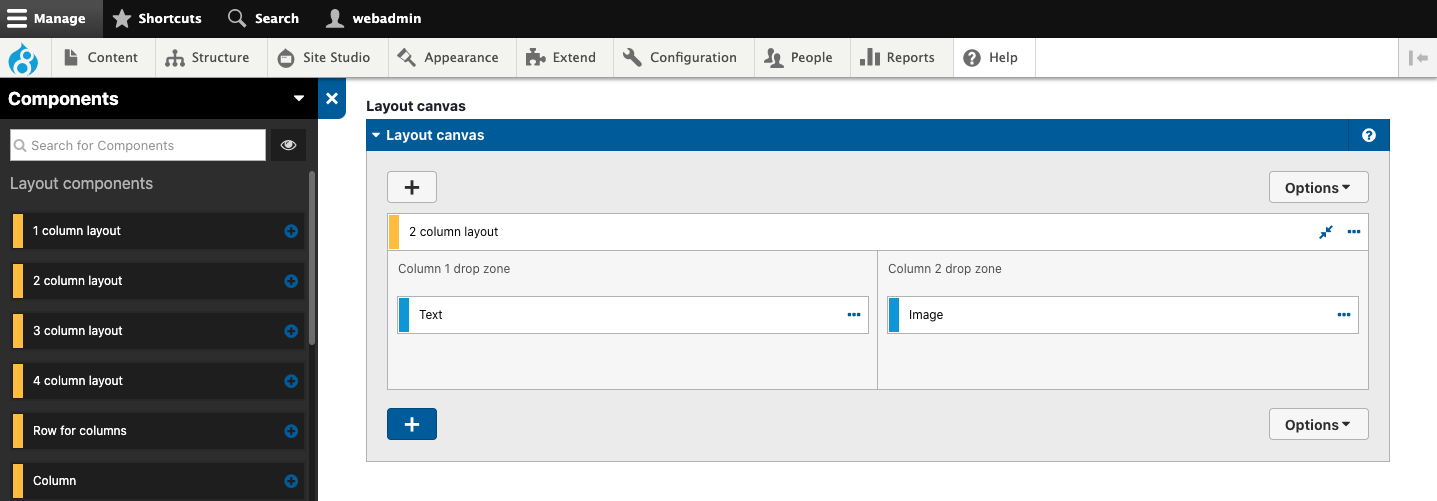Add the Column component plus icon

point(291,481)
